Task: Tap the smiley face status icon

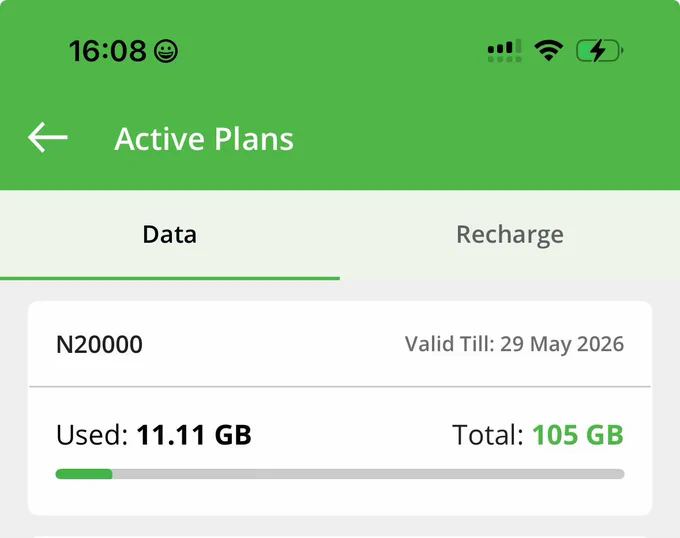Action: 166,51
